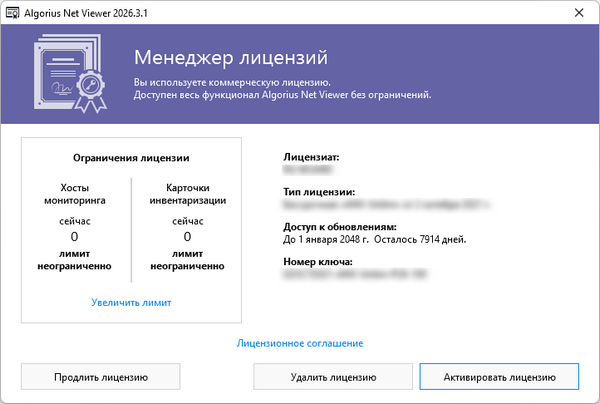
Task: Click 'Algorius Net Viewer 2026.3.1' window title
Action: 86,13
